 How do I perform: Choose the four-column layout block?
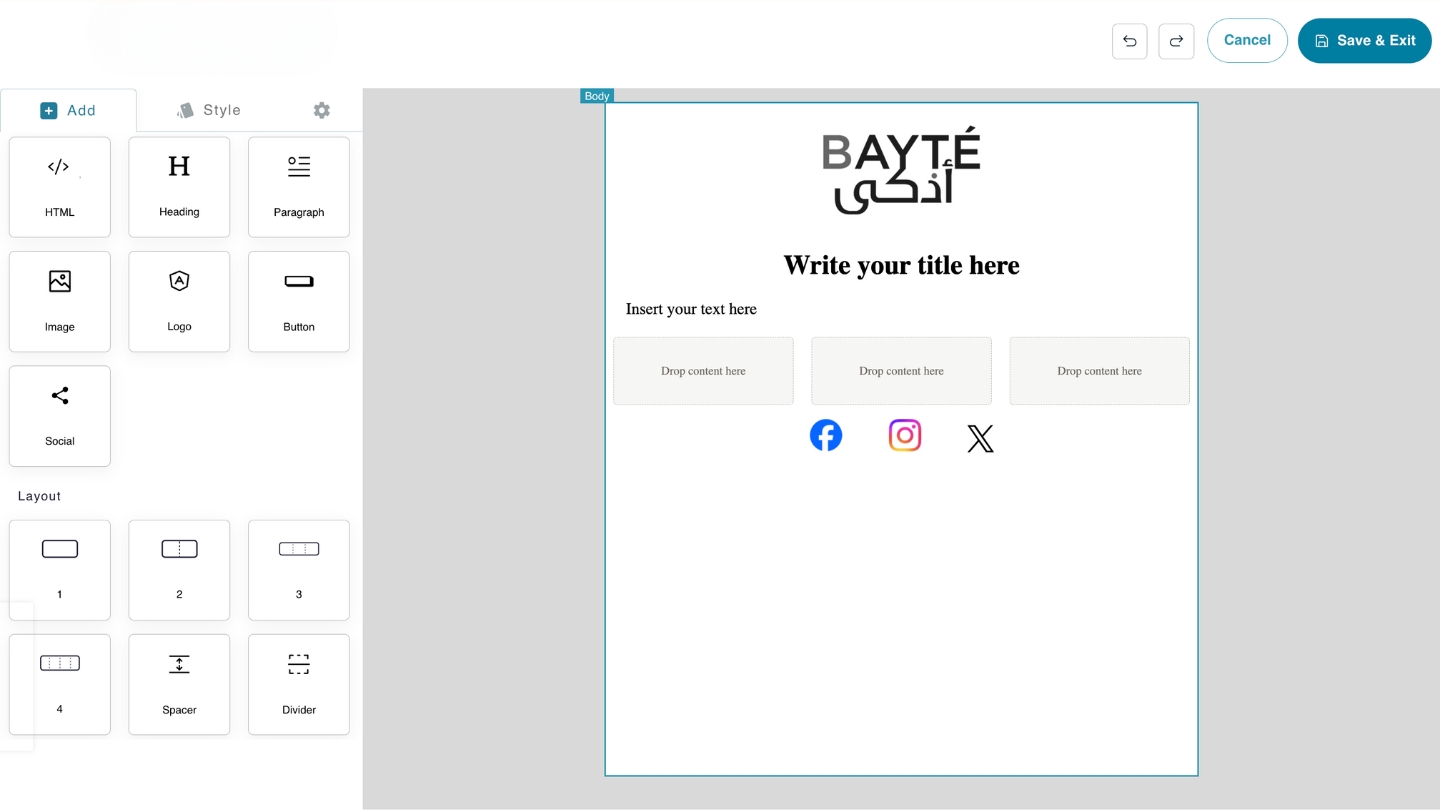tap(60, 684)
